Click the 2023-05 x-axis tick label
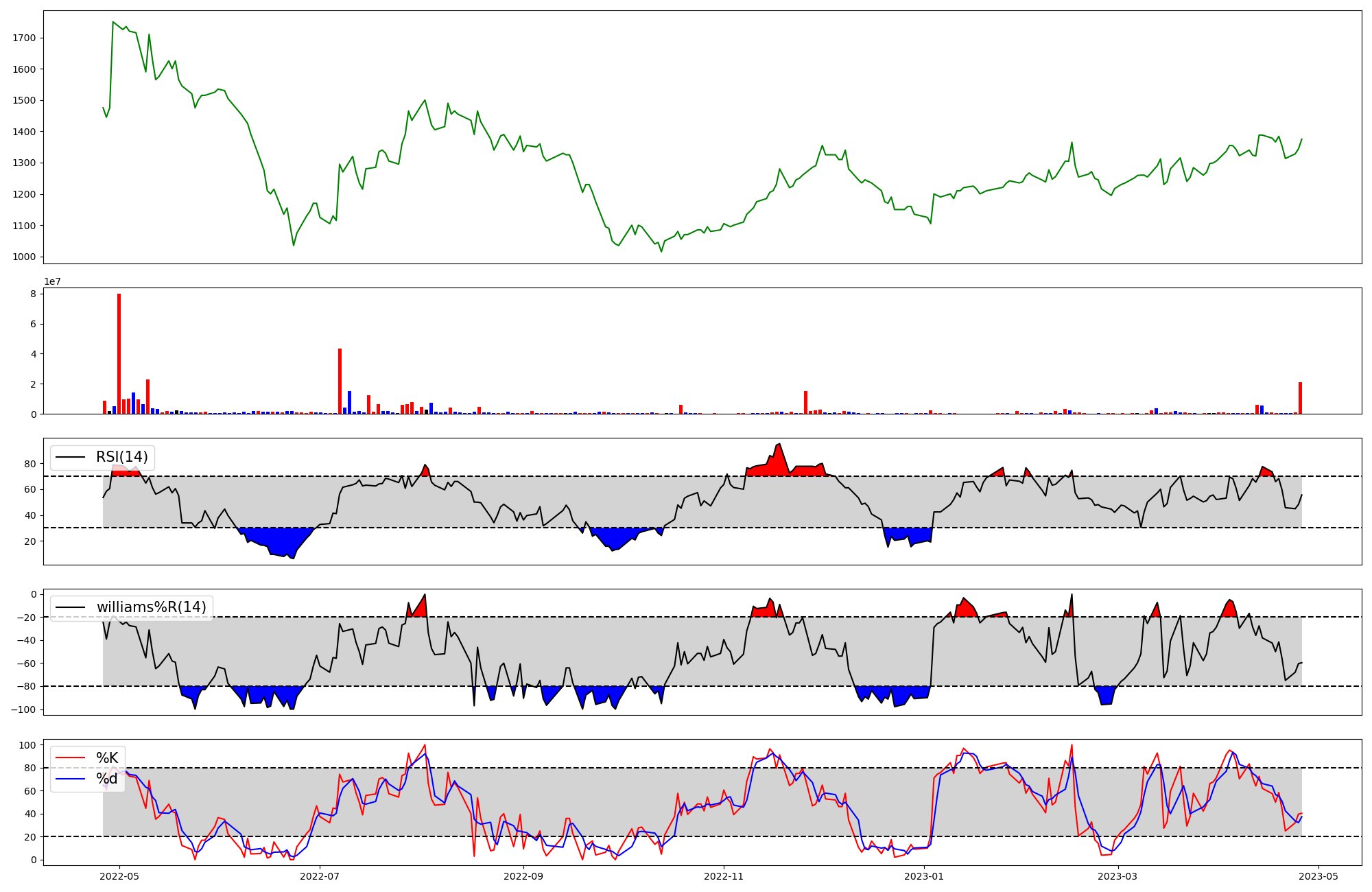 click(1318, 876)
